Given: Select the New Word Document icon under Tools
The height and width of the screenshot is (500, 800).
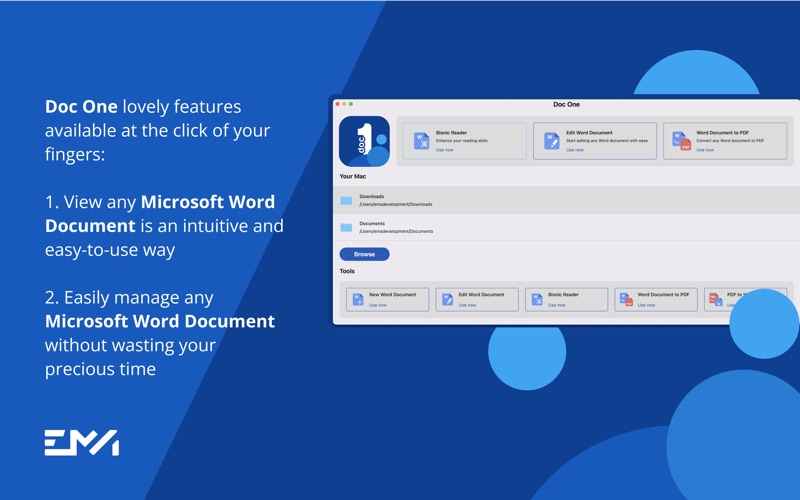Looking at the screenshot, I should click(358, 299).
